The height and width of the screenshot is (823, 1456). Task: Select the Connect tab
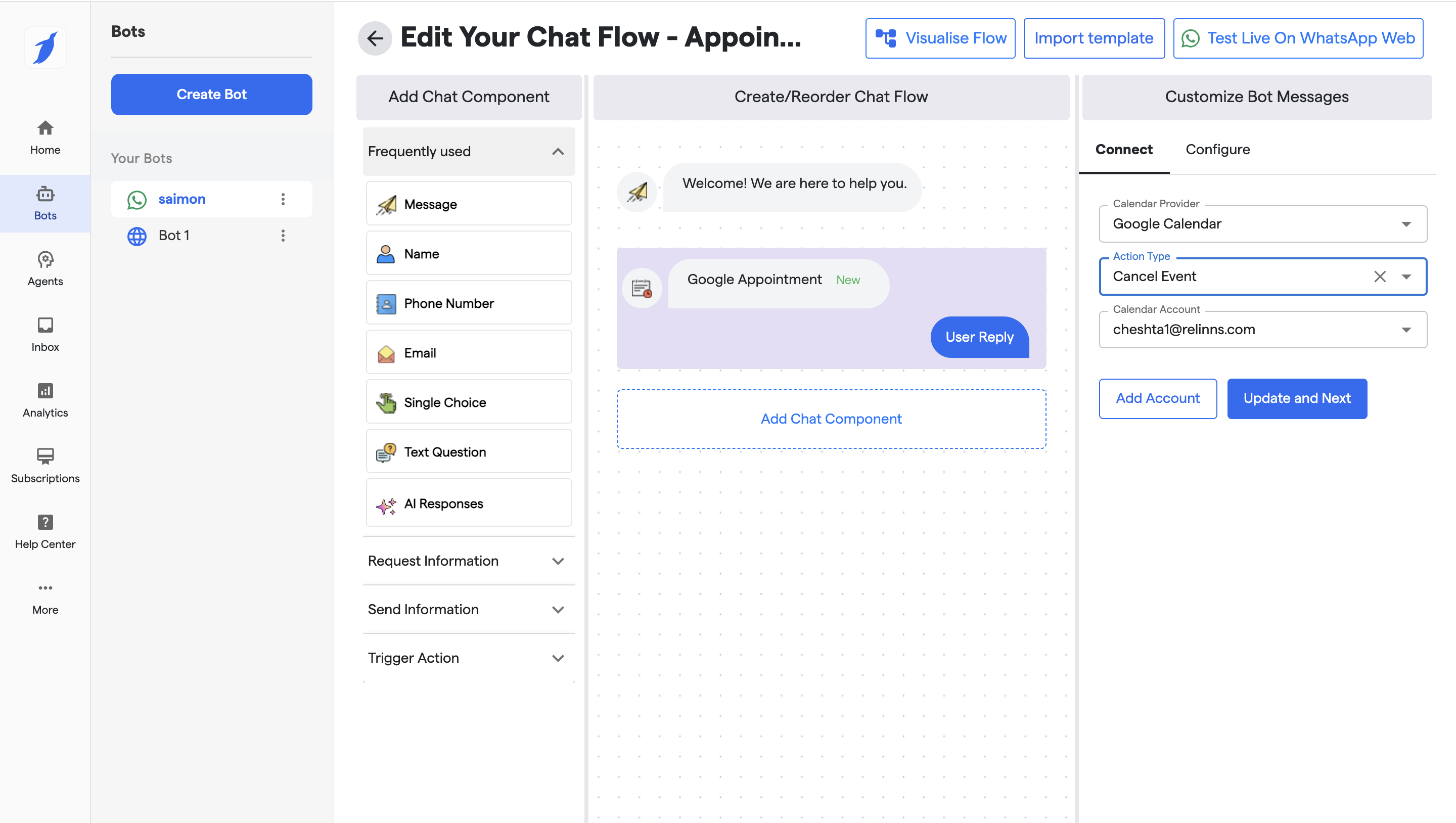[x=1124, y=149]
